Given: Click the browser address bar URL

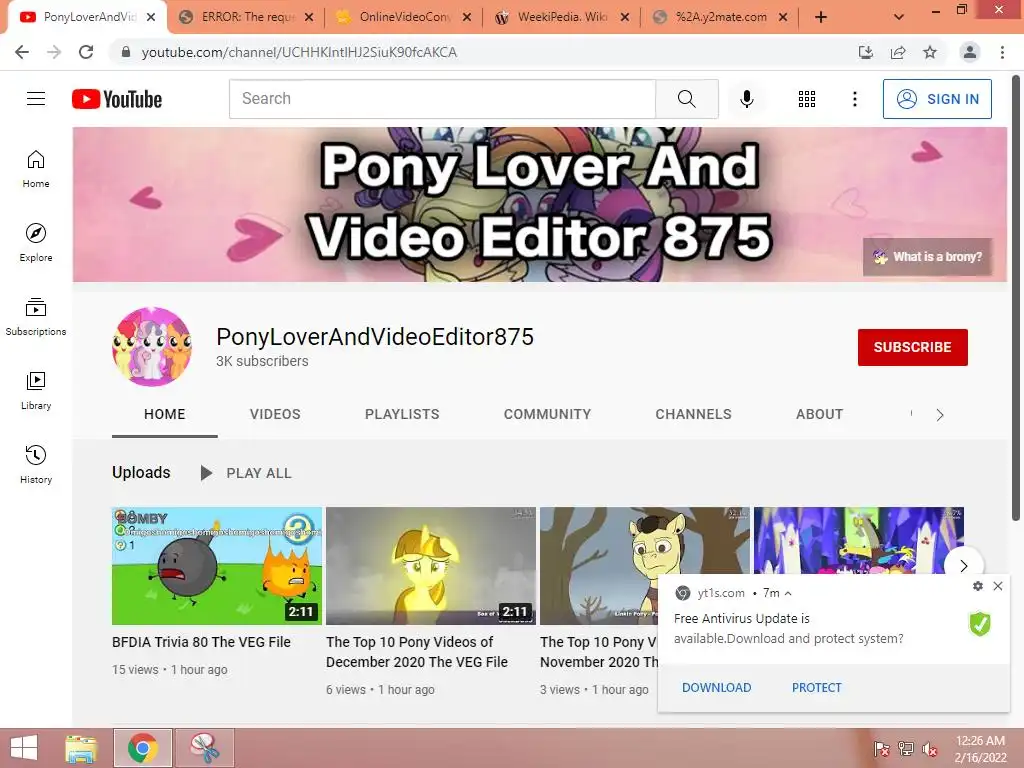Looking at the screenshot, I should pos(299,52).
